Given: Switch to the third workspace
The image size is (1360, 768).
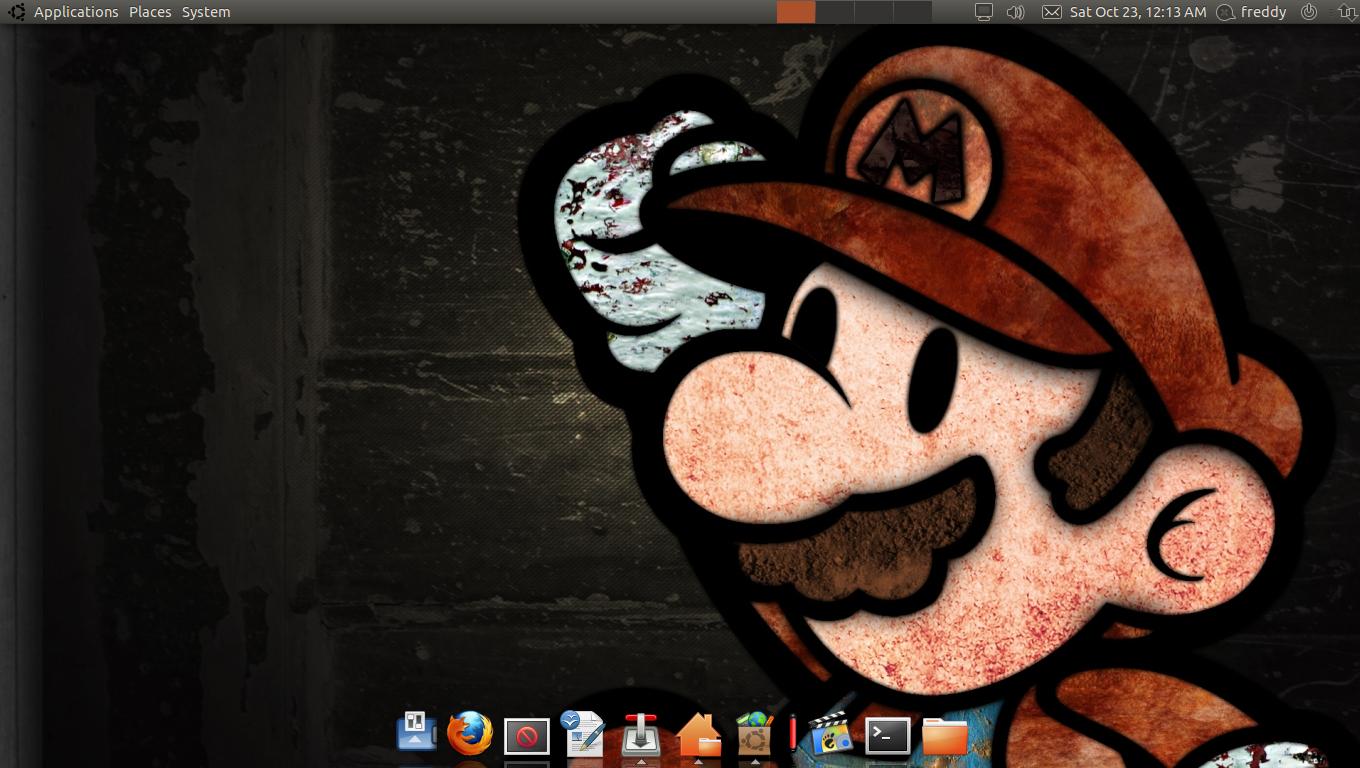Looking at the screenshot, I should point(874,12).
